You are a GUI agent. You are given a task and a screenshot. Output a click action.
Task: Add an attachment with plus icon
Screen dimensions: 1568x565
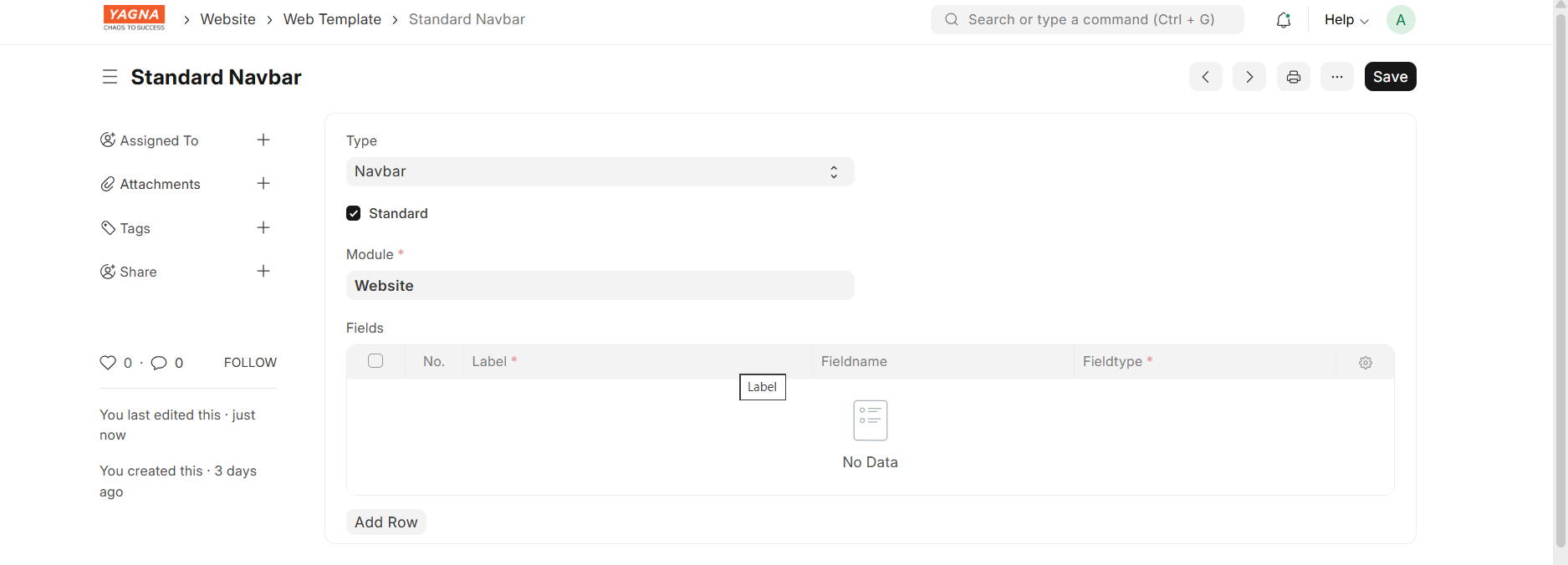tap(263, 184)
